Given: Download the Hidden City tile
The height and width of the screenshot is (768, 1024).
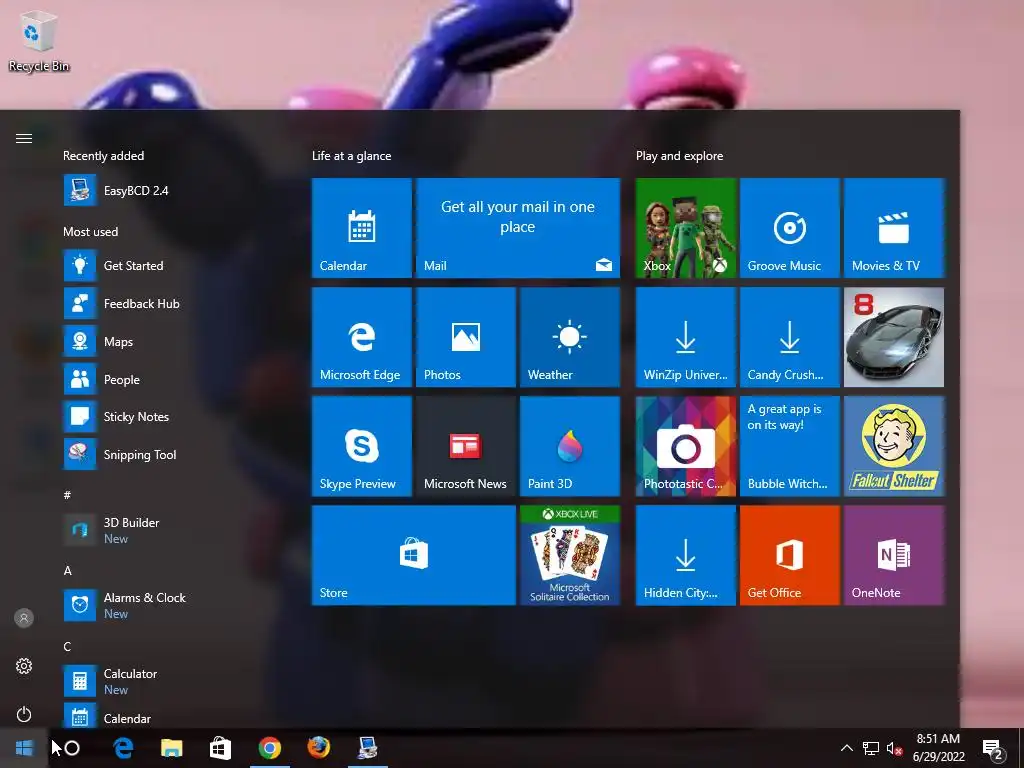Looking at the screenshot, I should tap(686, 555).
